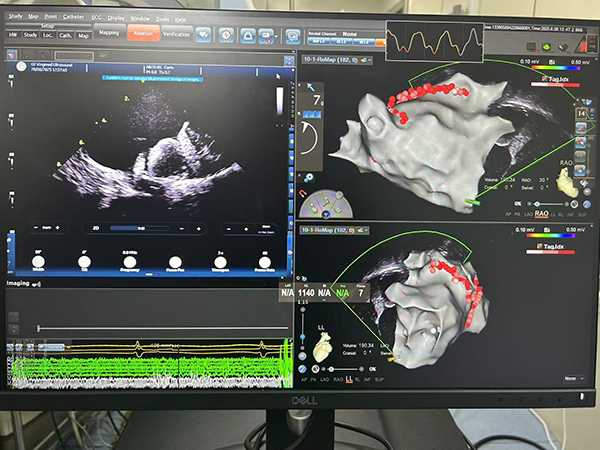Select the RAO view in upper map
The height and width of the screenshot is (450, 600).
pyautogui.click(x=541, y=213)
